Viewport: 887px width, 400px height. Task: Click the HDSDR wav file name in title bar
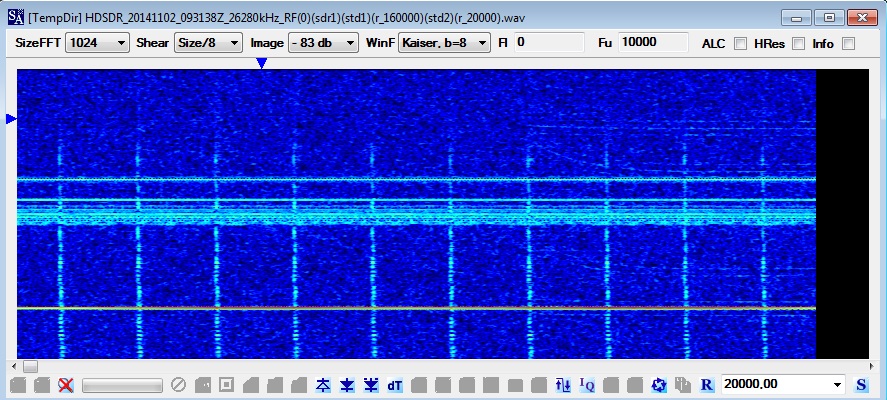click(305, 18)
